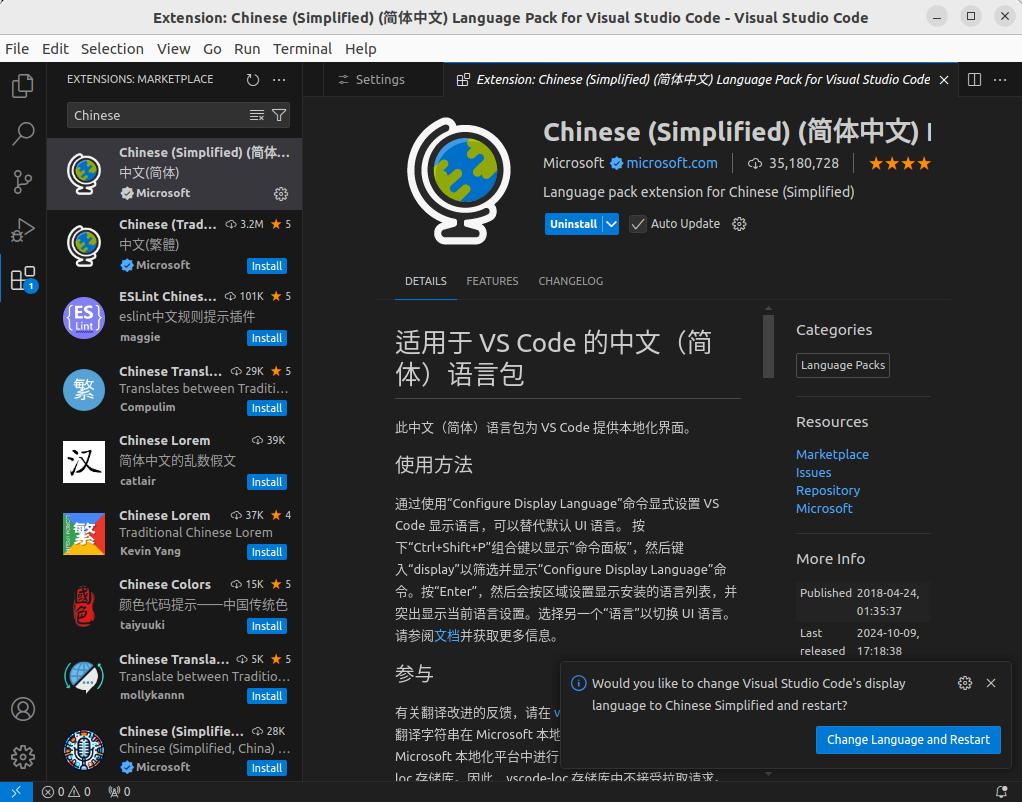The image size is (1022, 802).
Task: Open the Issues resource link
Action: (813, 472)
